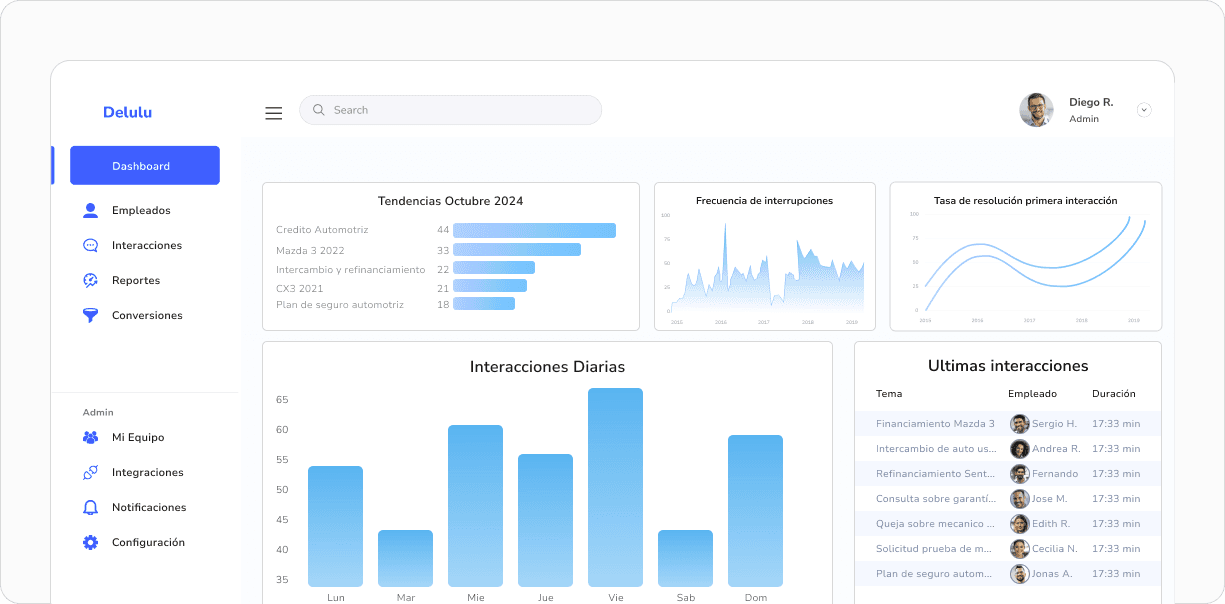Select the Intercambio de auto us... row

click(1008, 449)
